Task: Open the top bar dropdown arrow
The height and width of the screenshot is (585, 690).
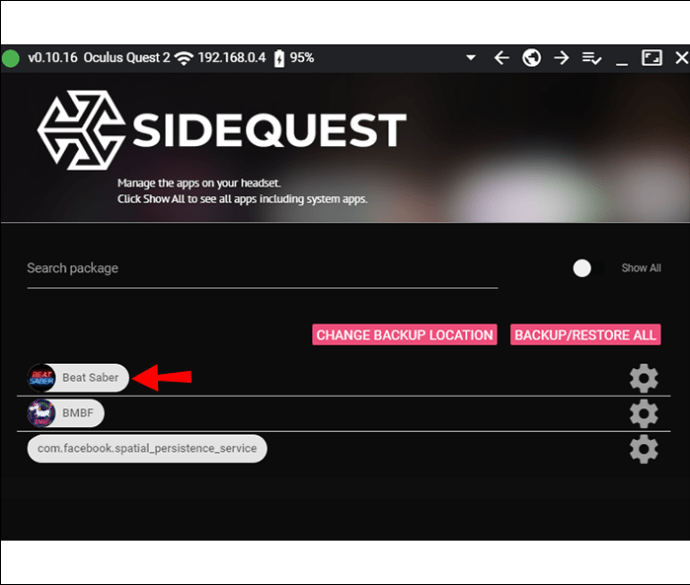Action: [x=471, y=58]
